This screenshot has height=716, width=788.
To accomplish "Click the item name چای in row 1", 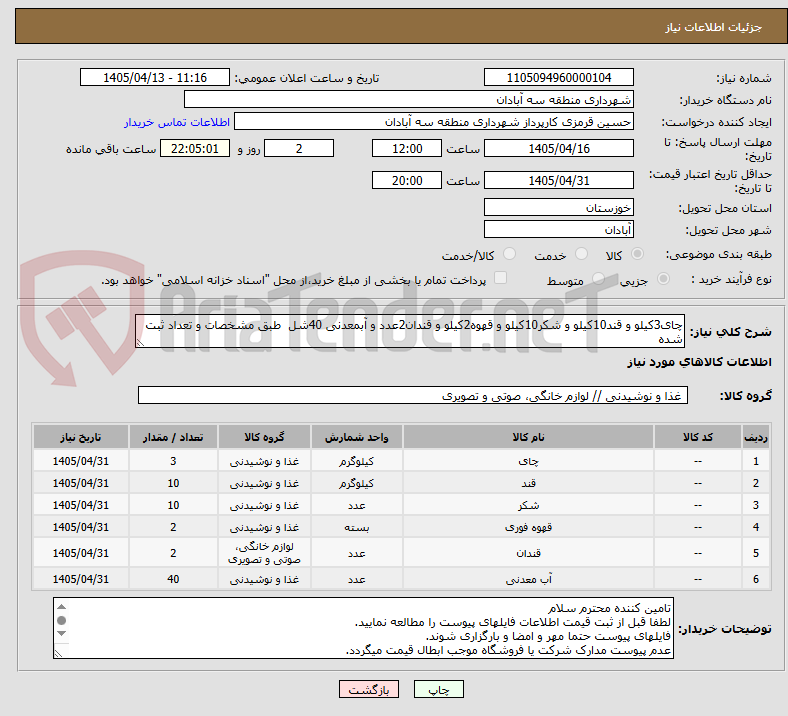I will (x=528, y=461).
